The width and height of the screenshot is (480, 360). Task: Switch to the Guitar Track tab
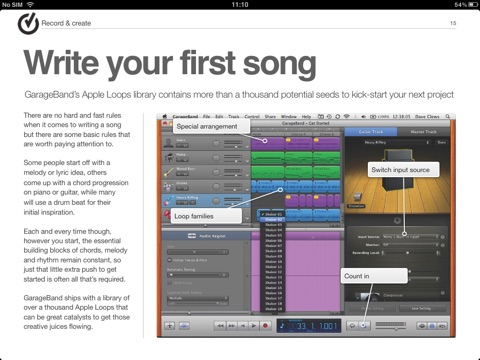[x=371, y=132]
